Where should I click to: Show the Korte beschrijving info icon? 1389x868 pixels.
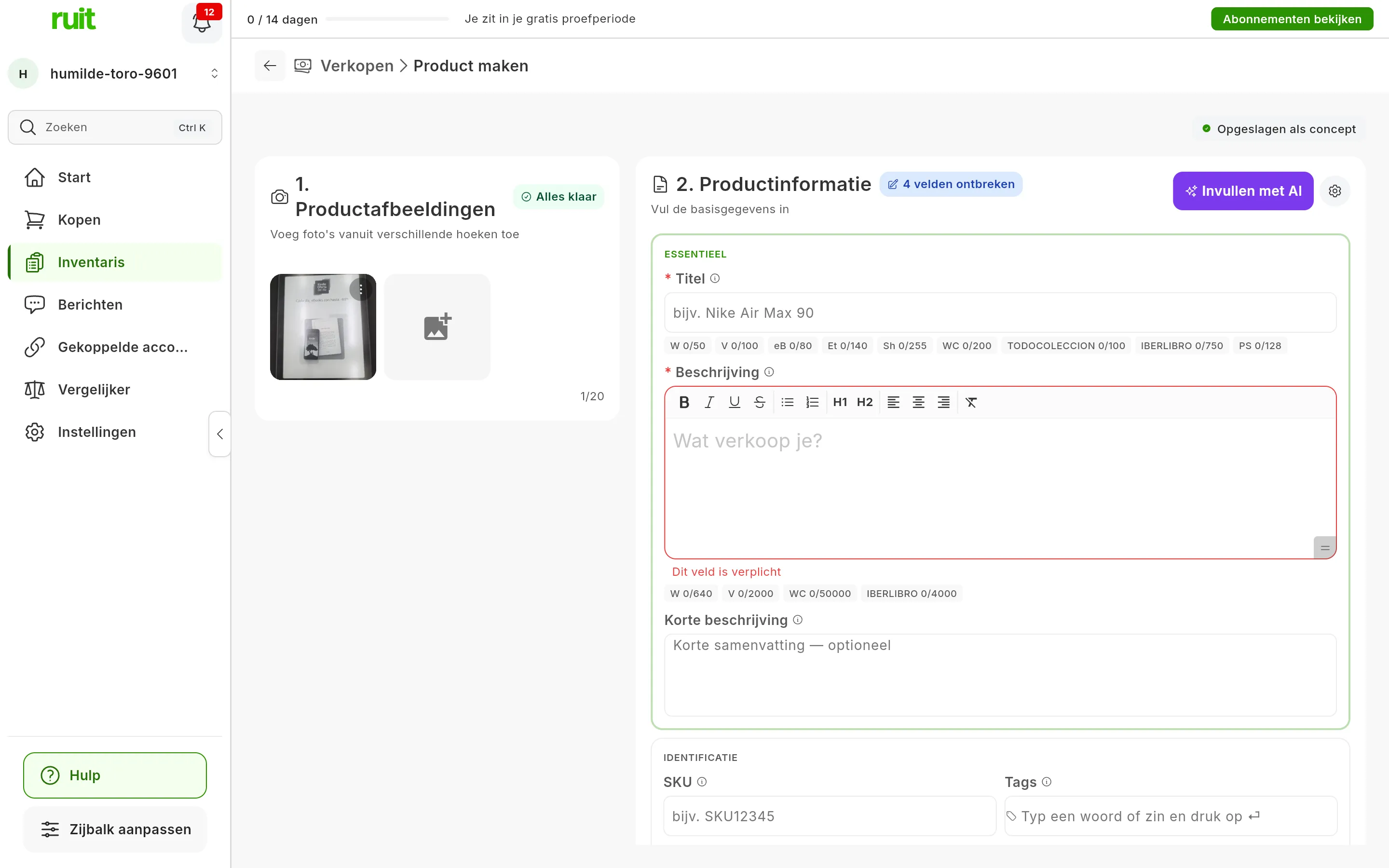(797, 620)
